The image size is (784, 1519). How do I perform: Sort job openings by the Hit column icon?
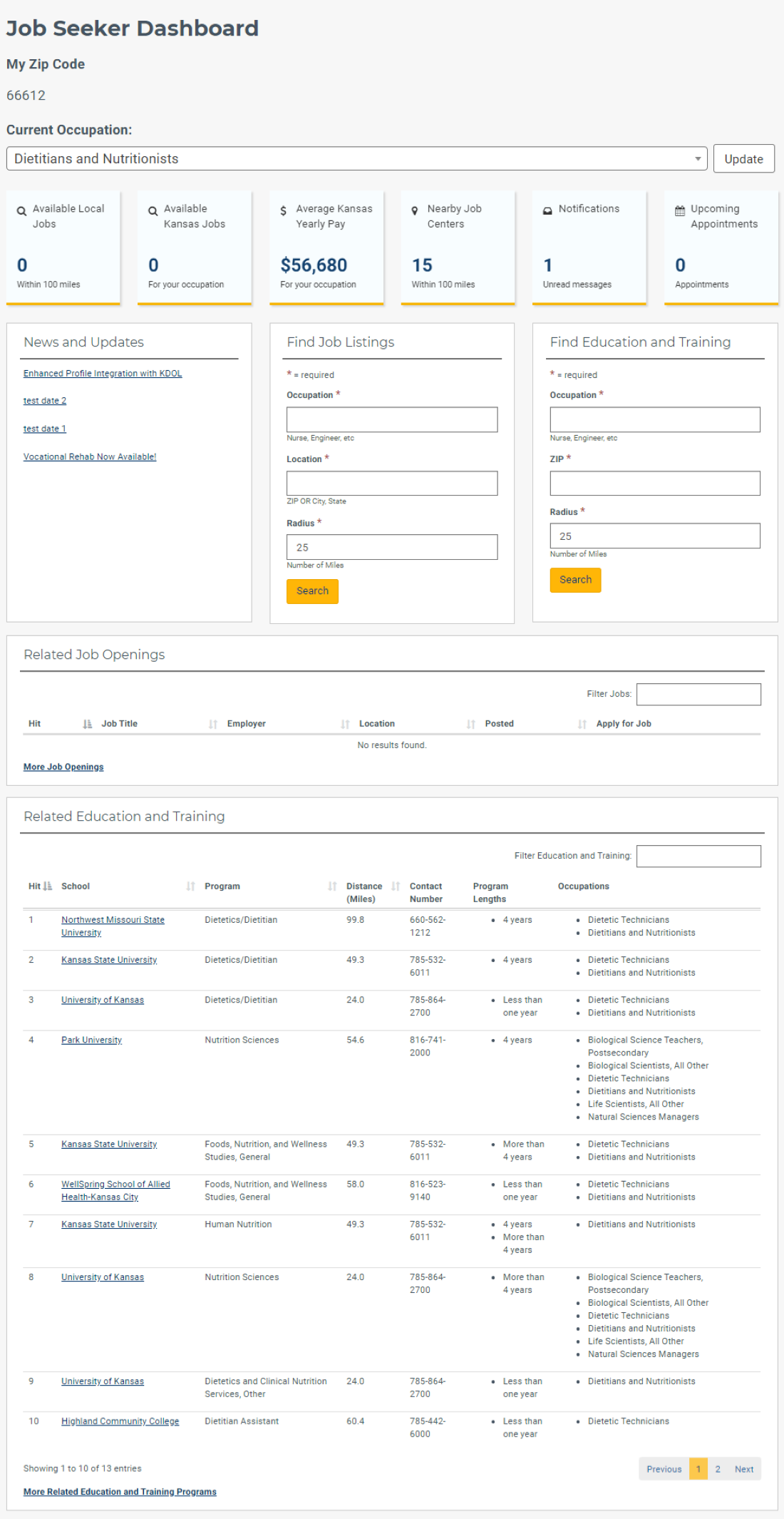[87, 724]
